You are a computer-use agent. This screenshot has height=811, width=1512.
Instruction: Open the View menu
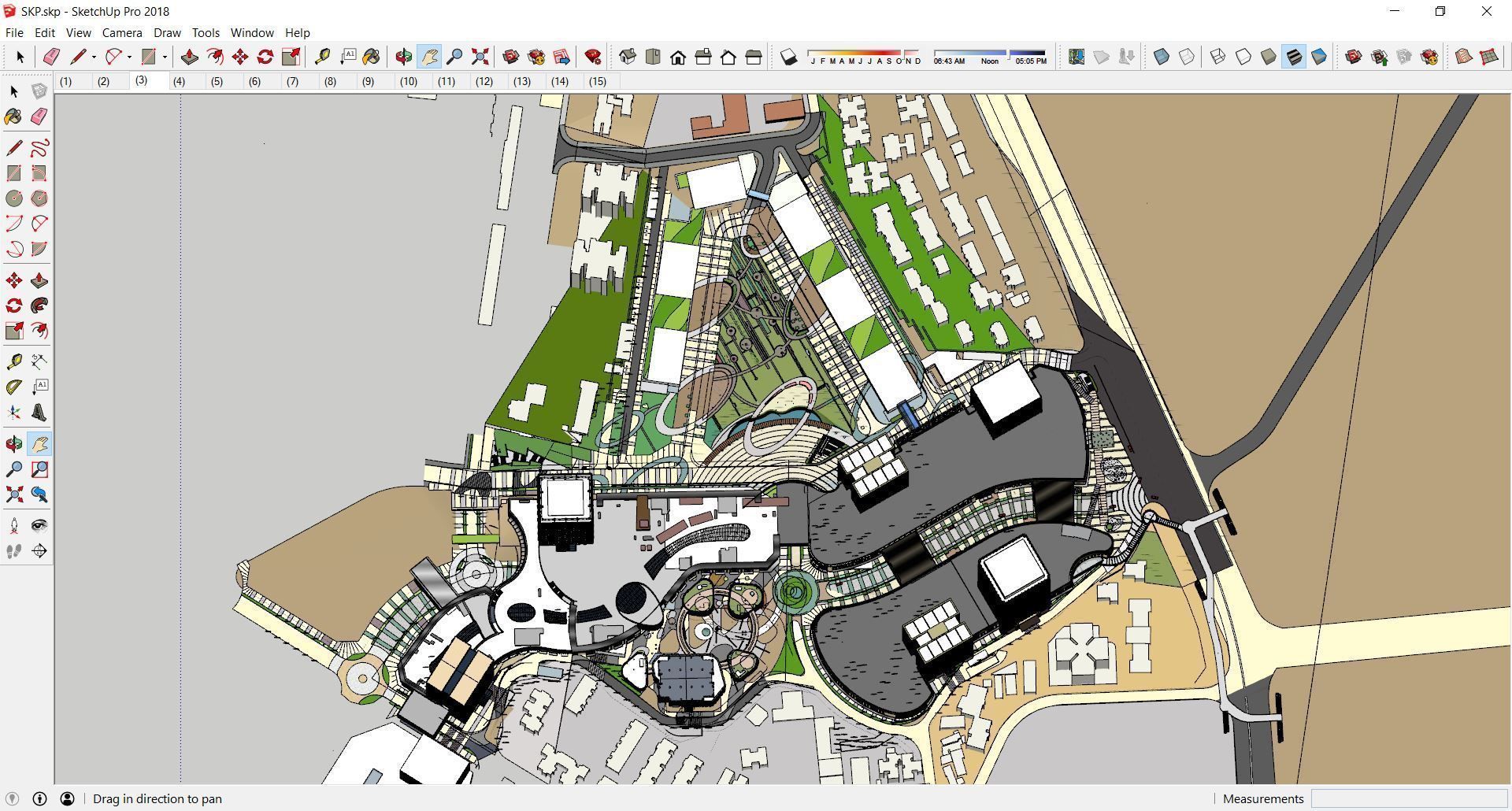click(78, 33)
